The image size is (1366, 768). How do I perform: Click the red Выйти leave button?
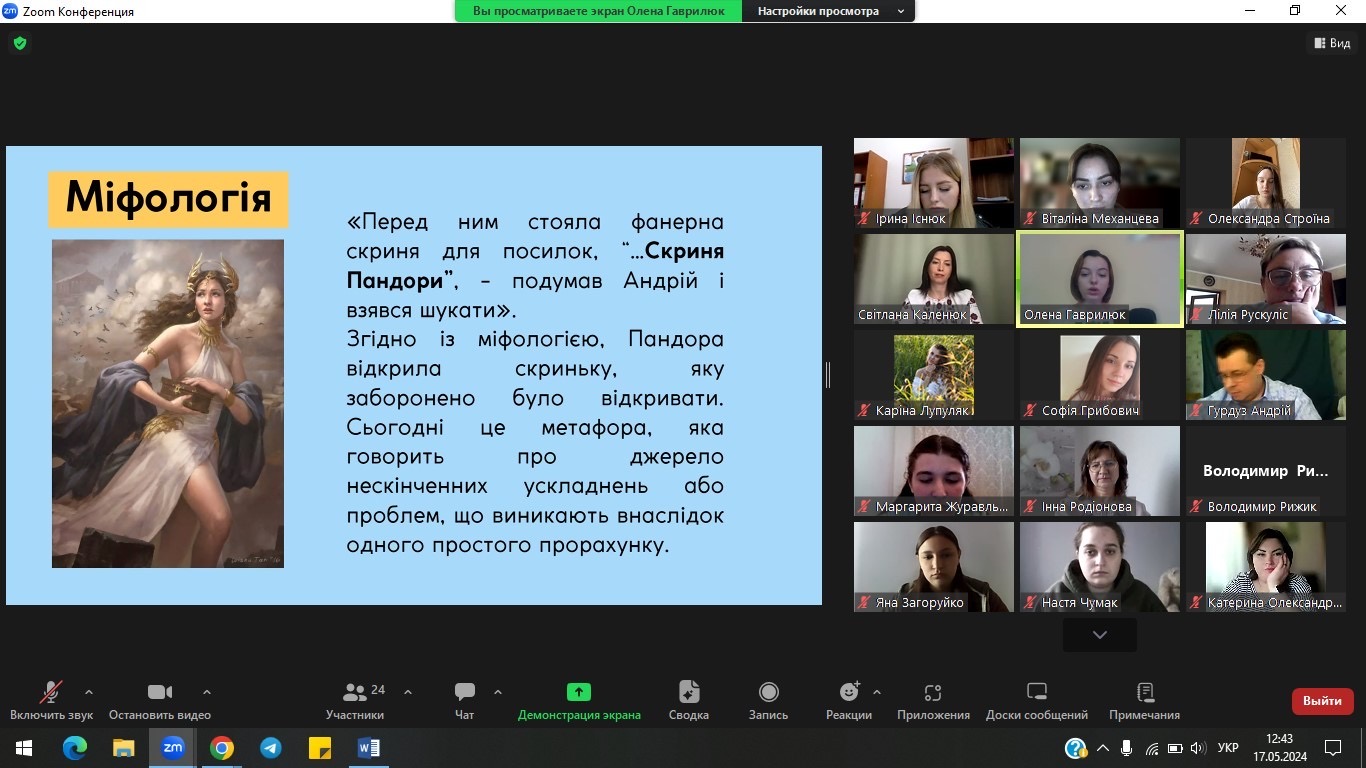[x=1323, y=701]
